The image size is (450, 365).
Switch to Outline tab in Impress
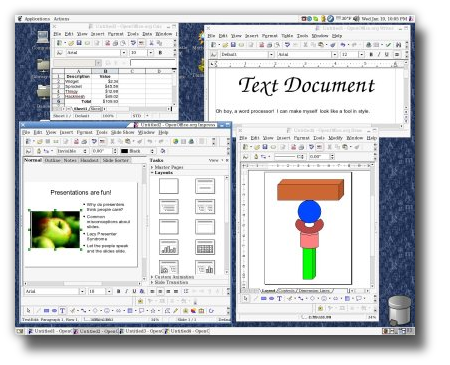point(53,160)
